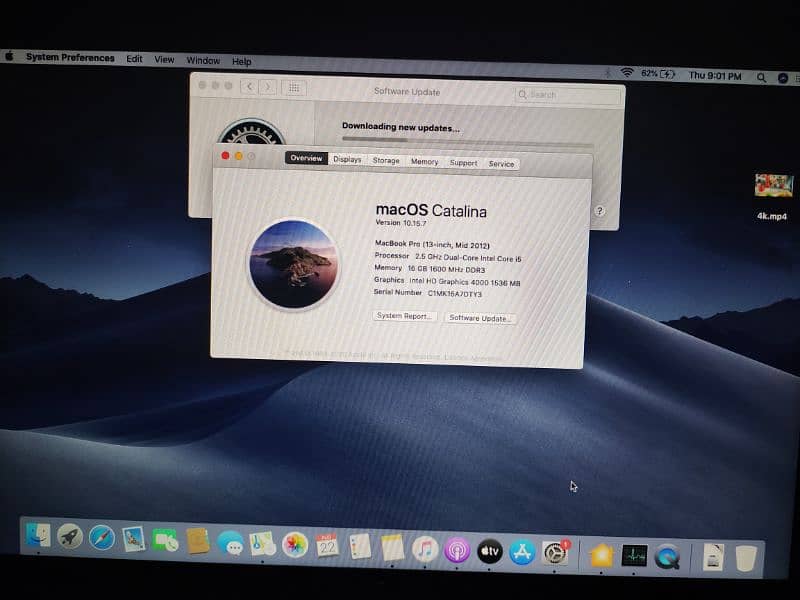Open Finder from the dock

coord(37,538)
